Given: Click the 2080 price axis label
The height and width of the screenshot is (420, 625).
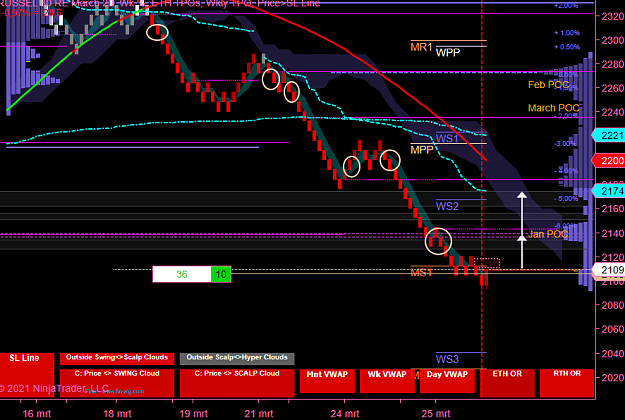Looking at the screenshot, I should tap(613, 305).
